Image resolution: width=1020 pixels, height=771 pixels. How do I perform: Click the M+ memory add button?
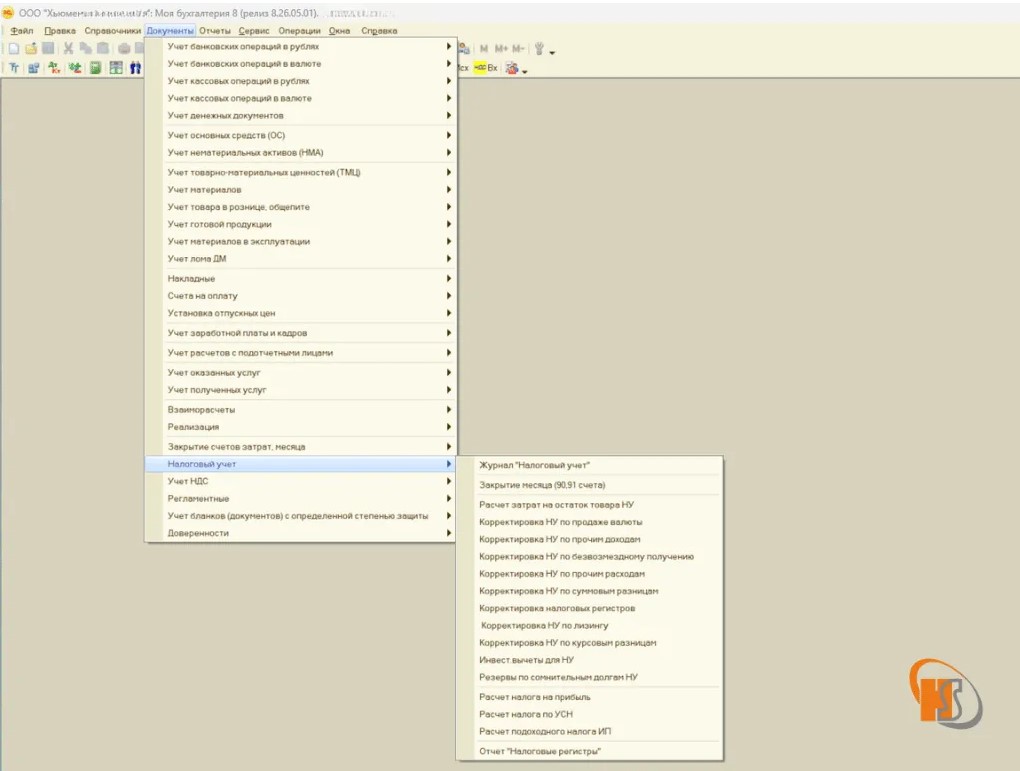501,49
